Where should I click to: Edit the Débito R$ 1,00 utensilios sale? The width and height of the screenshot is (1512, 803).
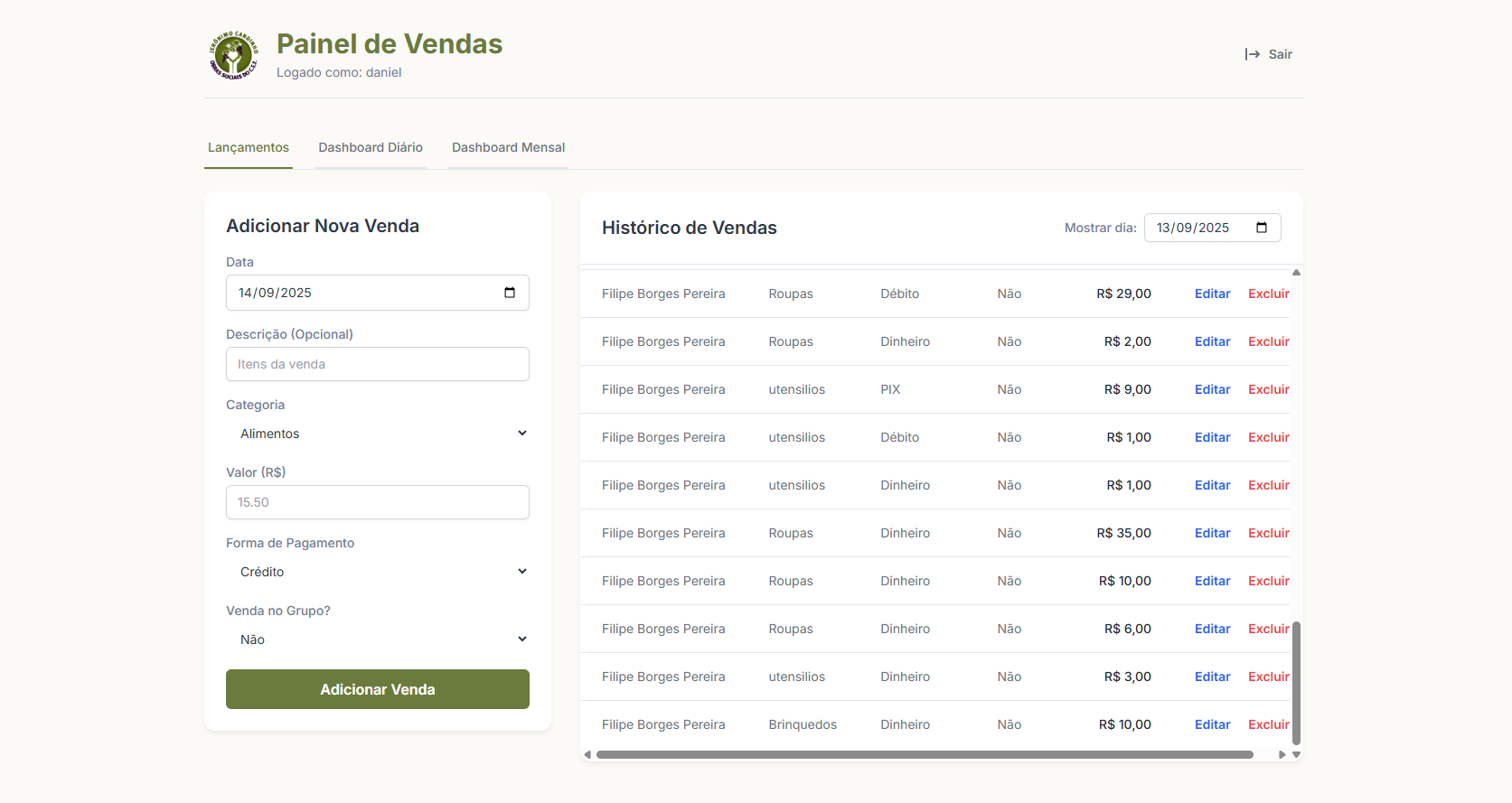point(1212,437)
